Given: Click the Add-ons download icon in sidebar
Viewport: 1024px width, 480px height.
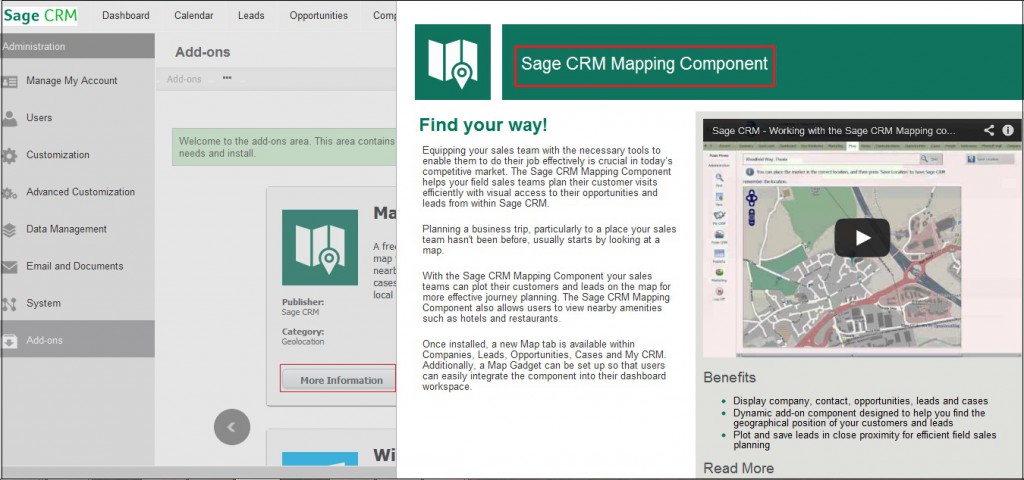Looking at the screenshot, I should click(9, 341).
